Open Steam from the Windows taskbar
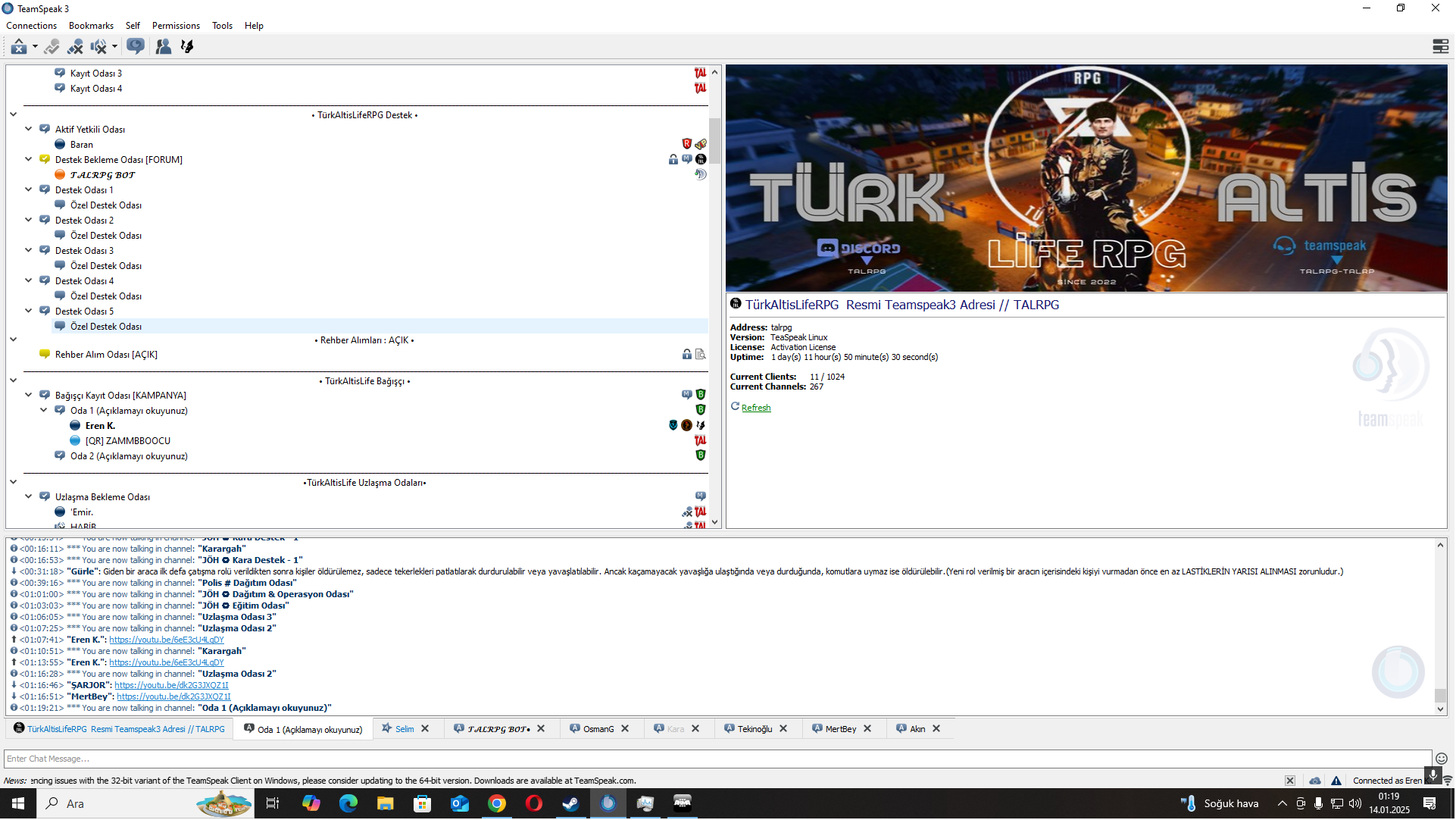This screenshot has height=820, width=1456. click(x=571, y=804)
